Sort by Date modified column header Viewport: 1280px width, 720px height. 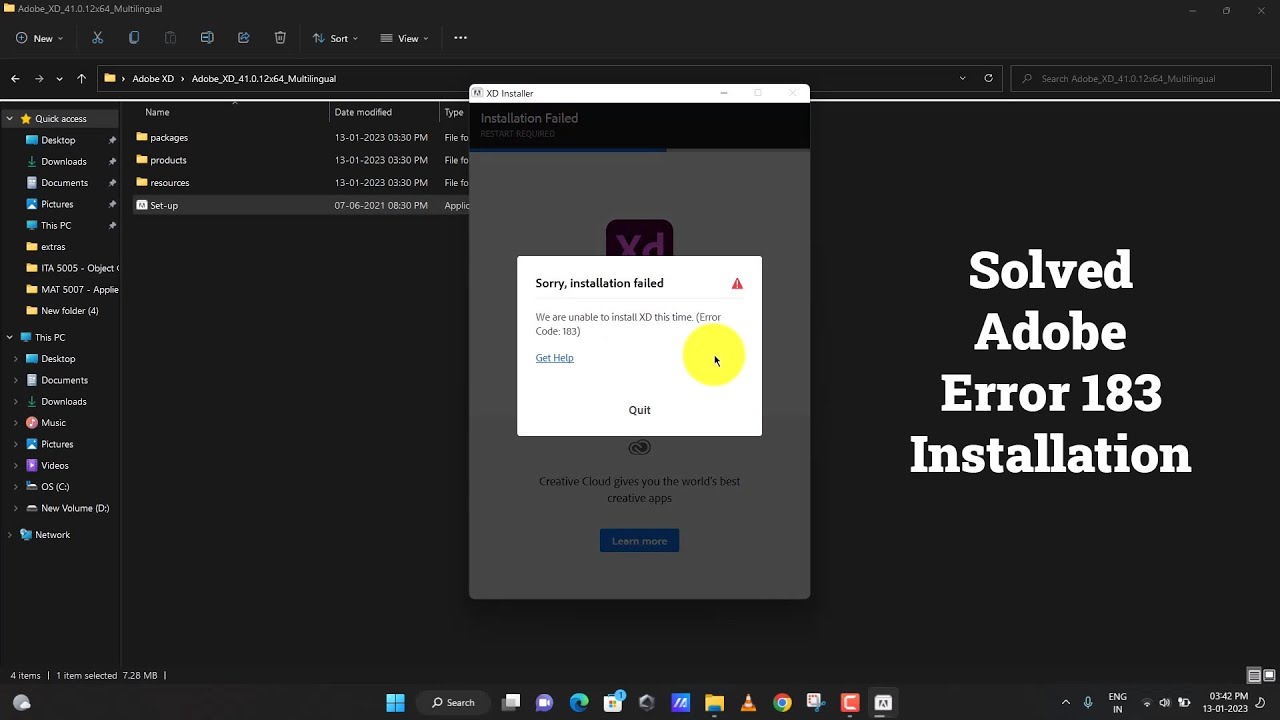363,112
